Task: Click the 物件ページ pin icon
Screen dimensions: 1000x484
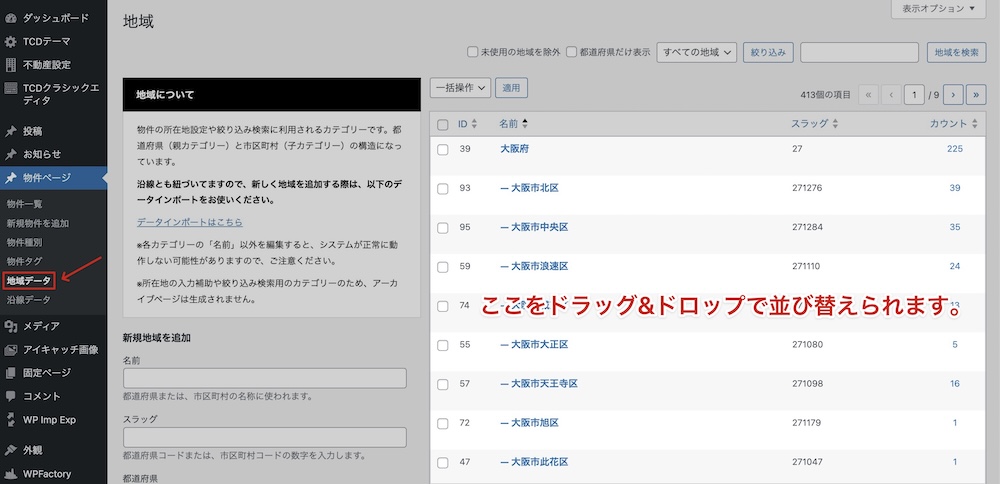Action: tap(10, 179)
